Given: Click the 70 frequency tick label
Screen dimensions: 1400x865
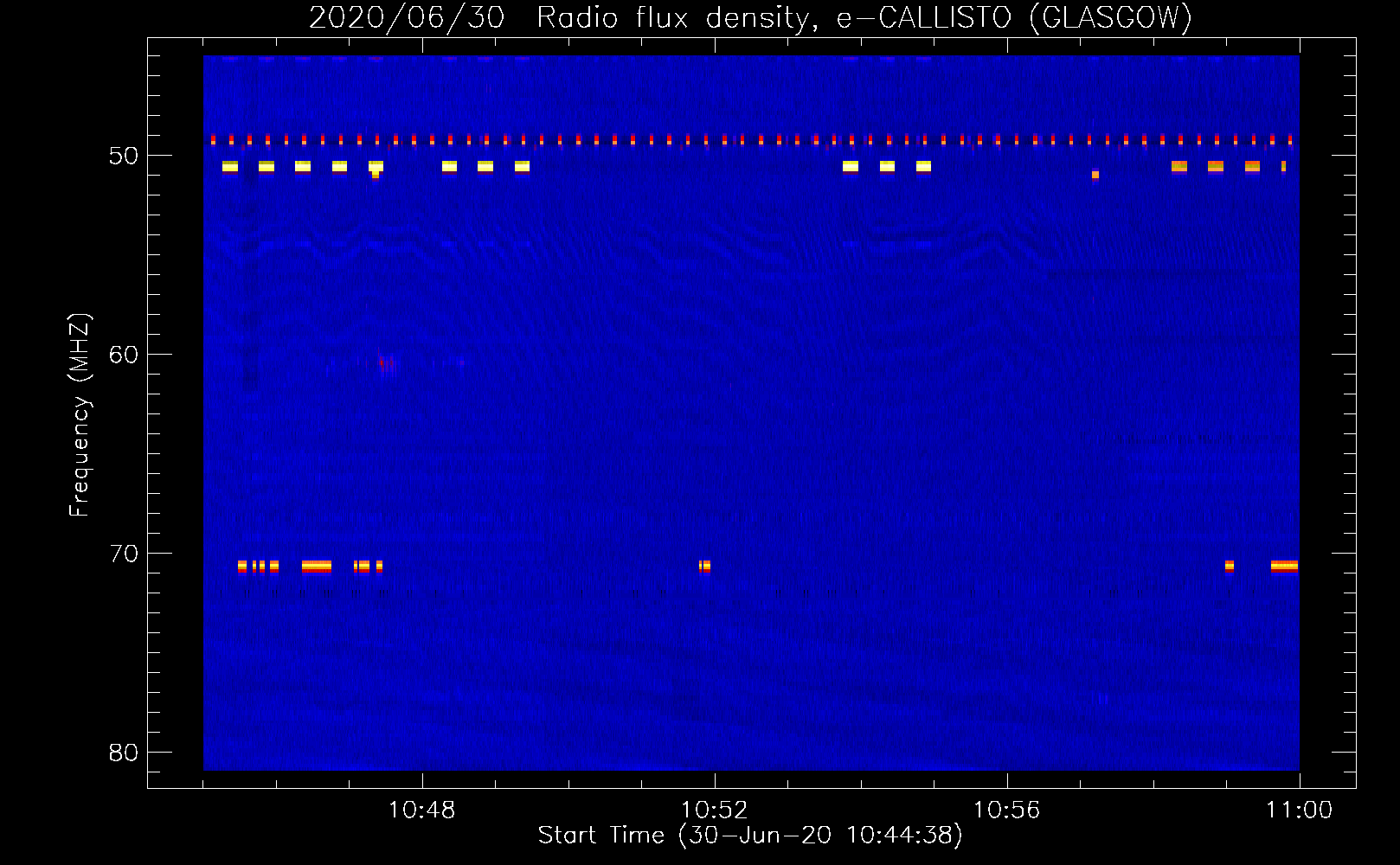Looking at the screenshot, I should click(124, 554).
